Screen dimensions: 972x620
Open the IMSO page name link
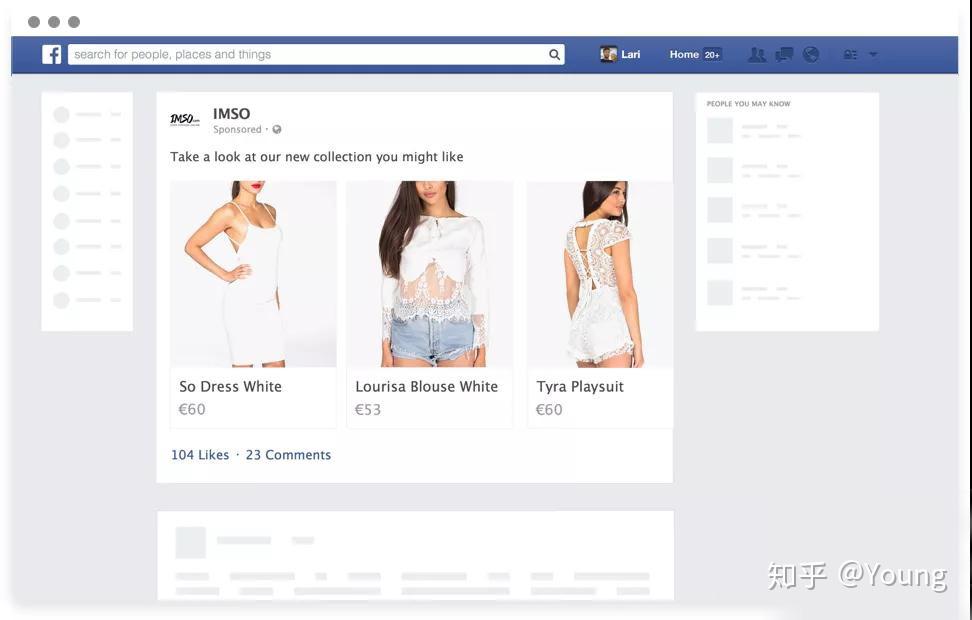point(231,113)
